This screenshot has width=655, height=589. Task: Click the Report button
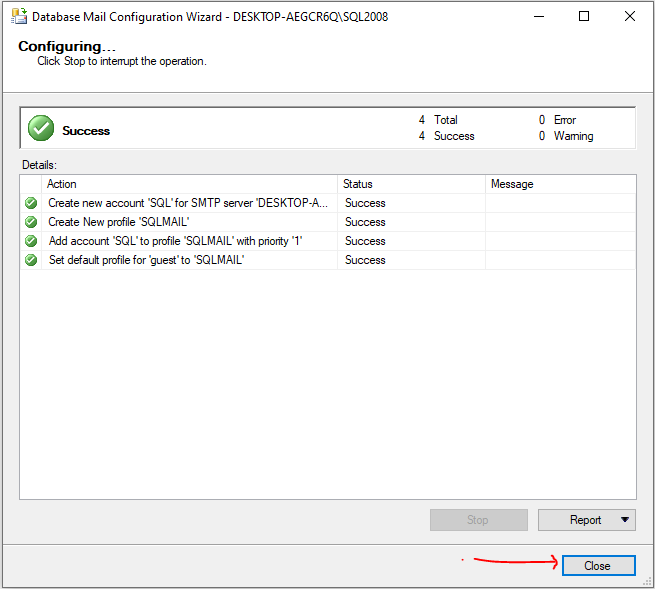pos(586,520)
